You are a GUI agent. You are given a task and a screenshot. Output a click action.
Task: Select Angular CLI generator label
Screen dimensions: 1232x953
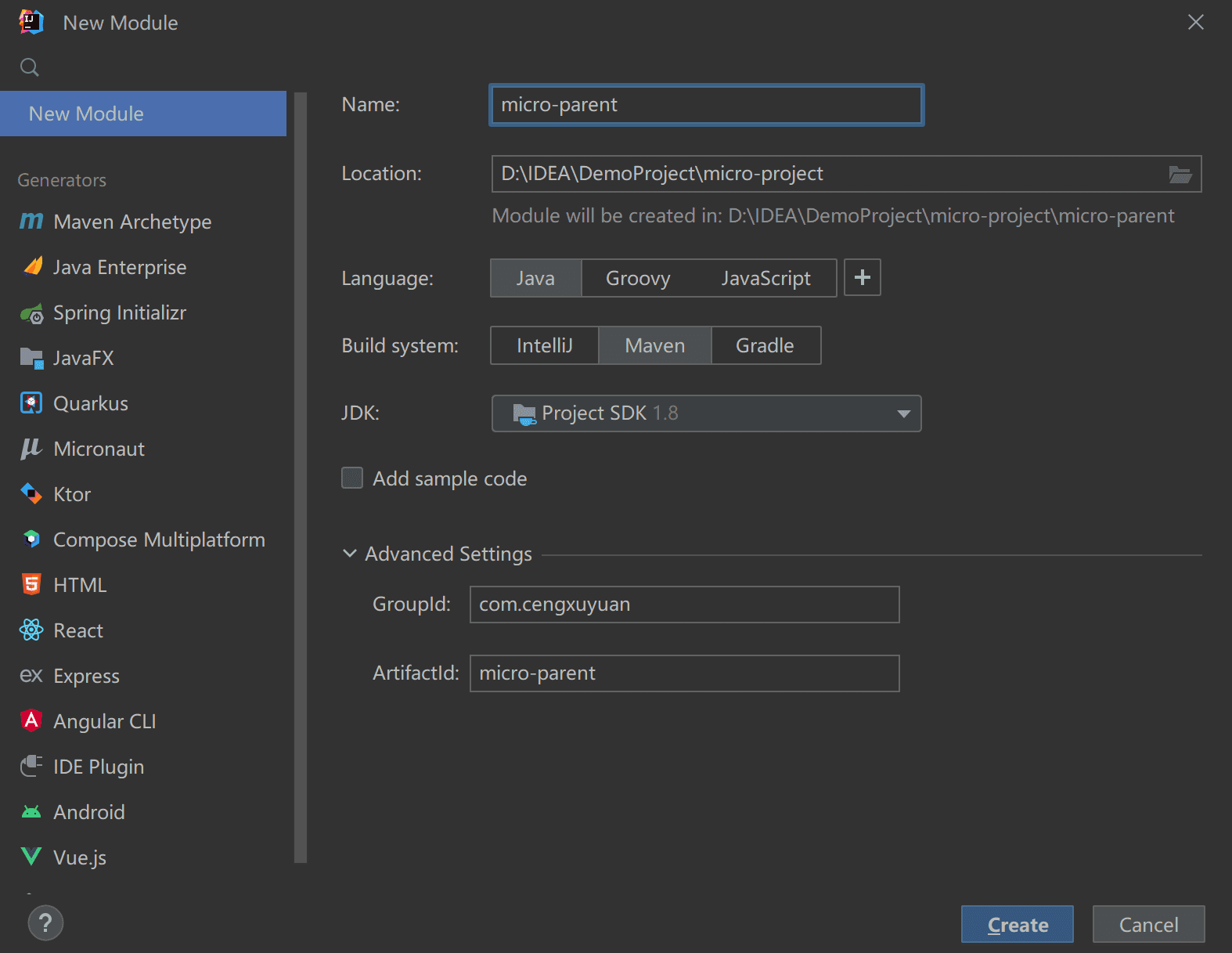coord(105,721)
